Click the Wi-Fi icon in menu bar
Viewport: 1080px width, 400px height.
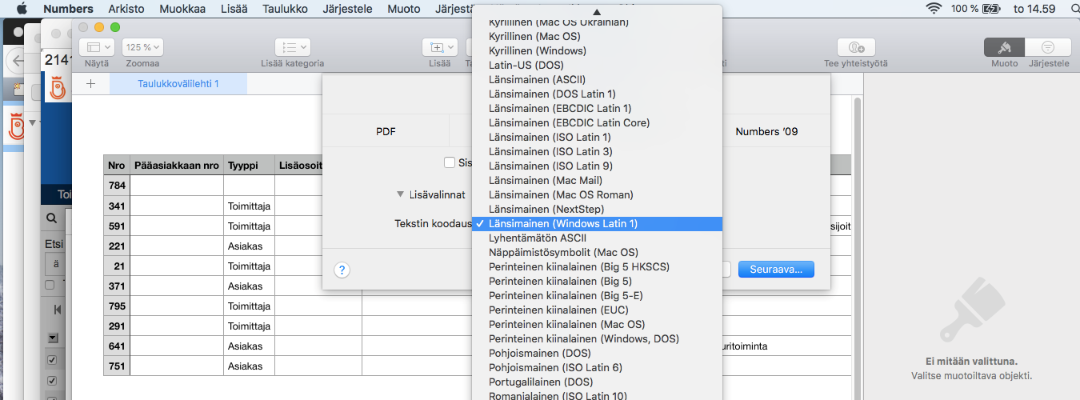(x=934, y=8)
